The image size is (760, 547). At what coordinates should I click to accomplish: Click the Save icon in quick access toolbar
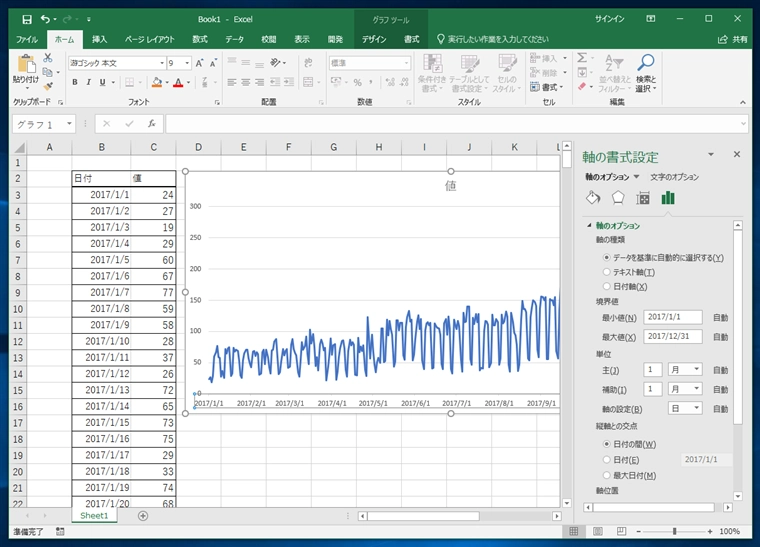click(27, 18)
